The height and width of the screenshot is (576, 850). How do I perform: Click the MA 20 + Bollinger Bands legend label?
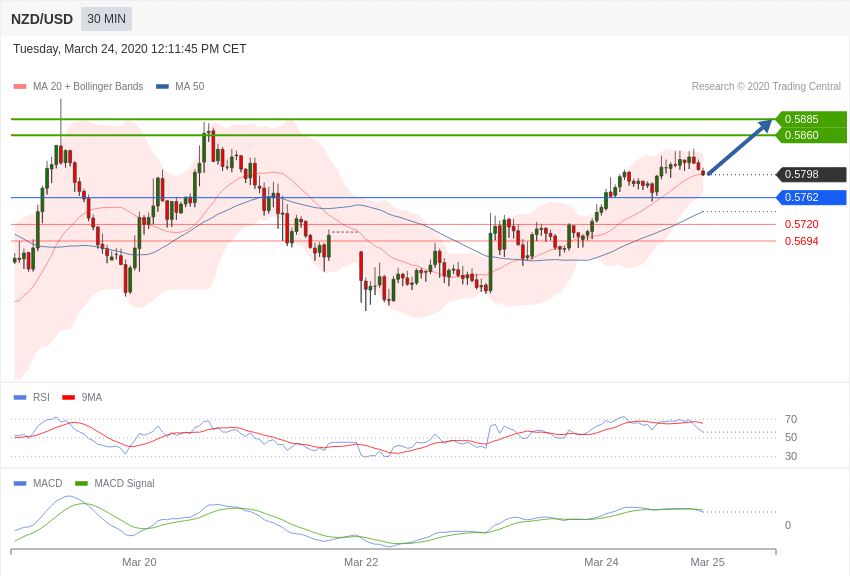(x=88, y=86)
